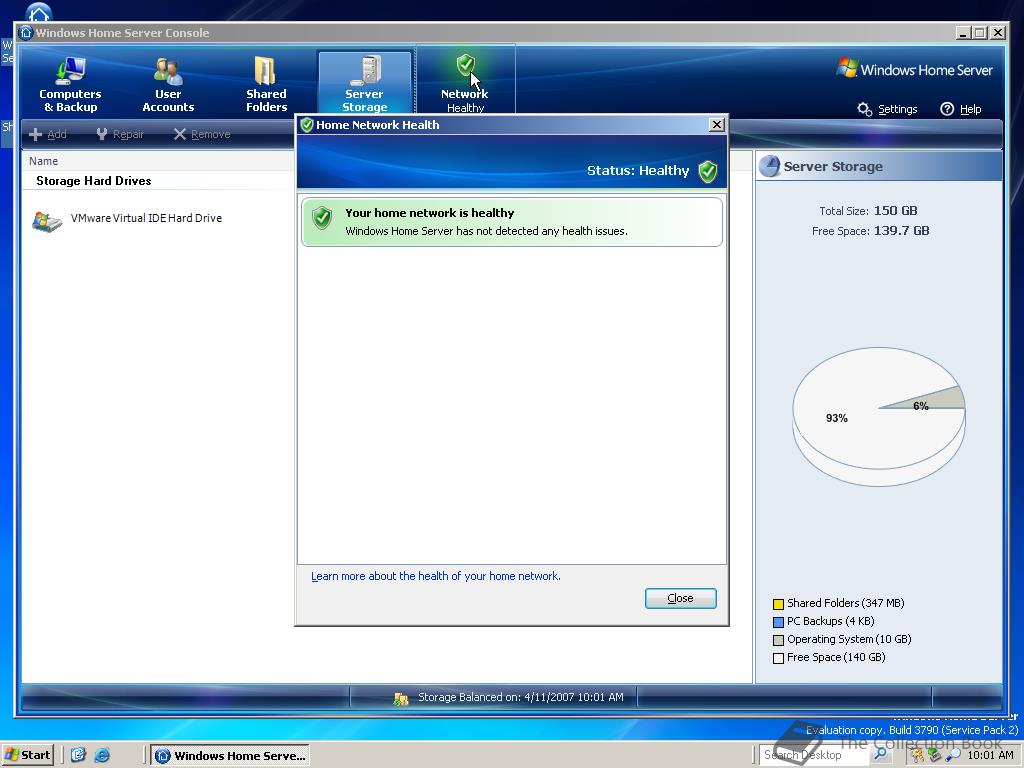Click the Name column header
The height and width of the screenshot is (768, 1024).
click(43, 161)
